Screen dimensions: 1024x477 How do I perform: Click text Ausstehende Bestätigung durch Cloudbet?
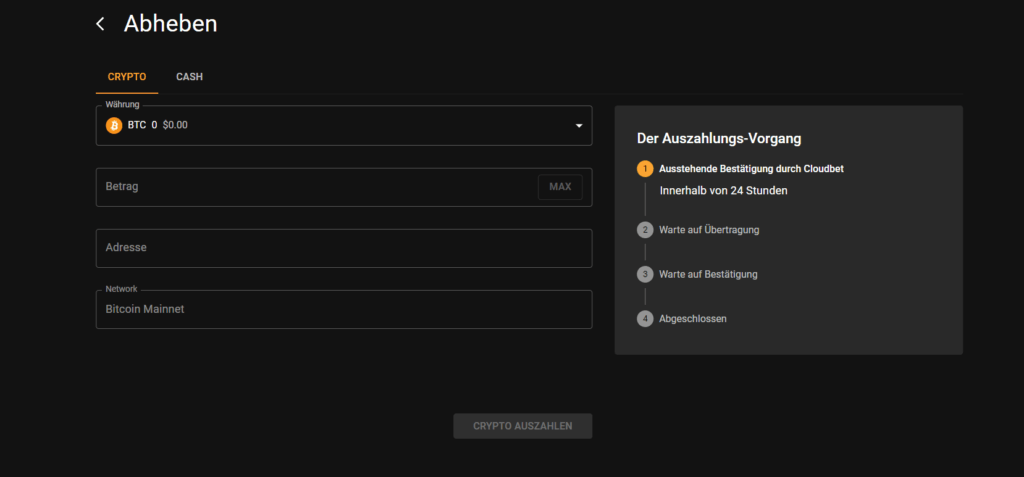pos(752,169)
